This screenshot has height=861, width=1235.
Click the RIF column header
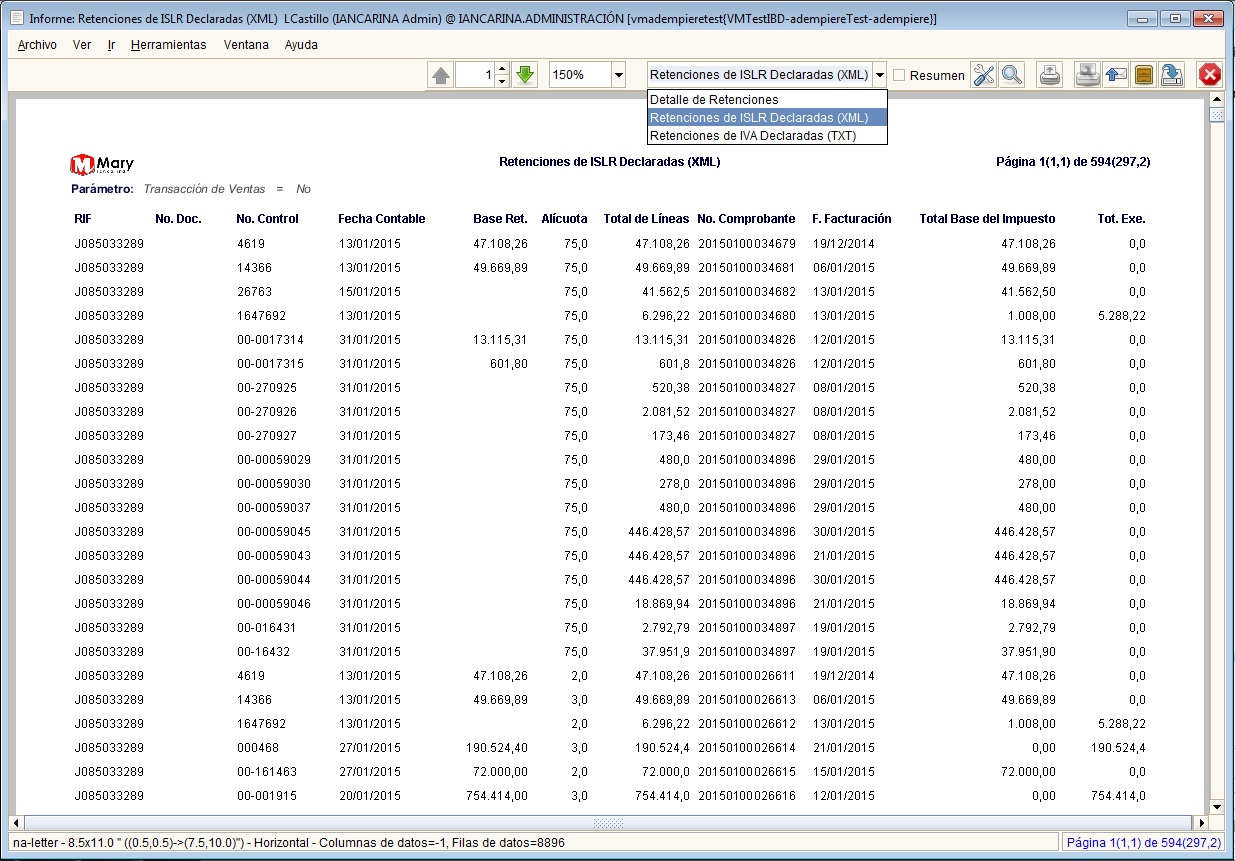(x=83, y=219)
